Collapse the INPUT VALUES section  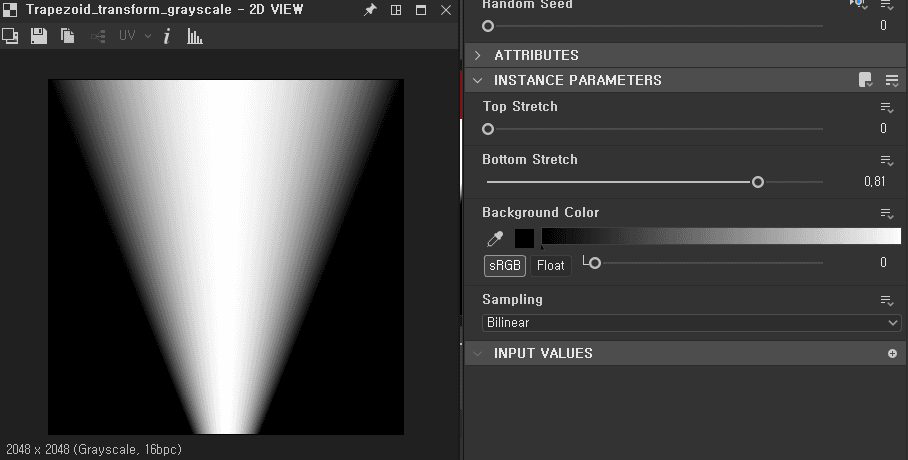point(478,353)
